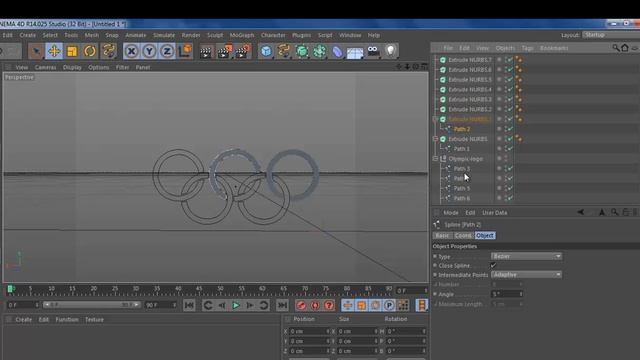Activate the Scale tool
Screen dimensions: 640x360
[x=72, y=51]
